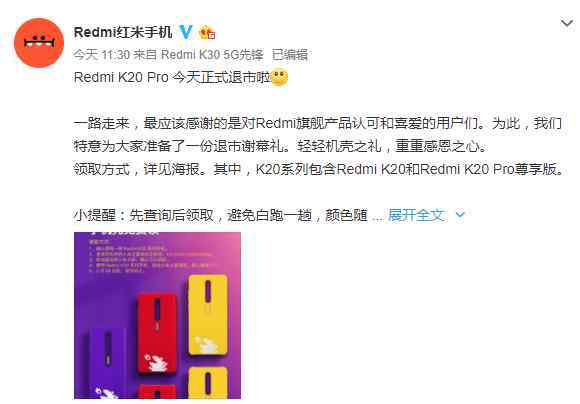Viewport: 580px width, 404px height.
Task: Click the 小提醒 reminder line of the post
Action: click(220, 215)
